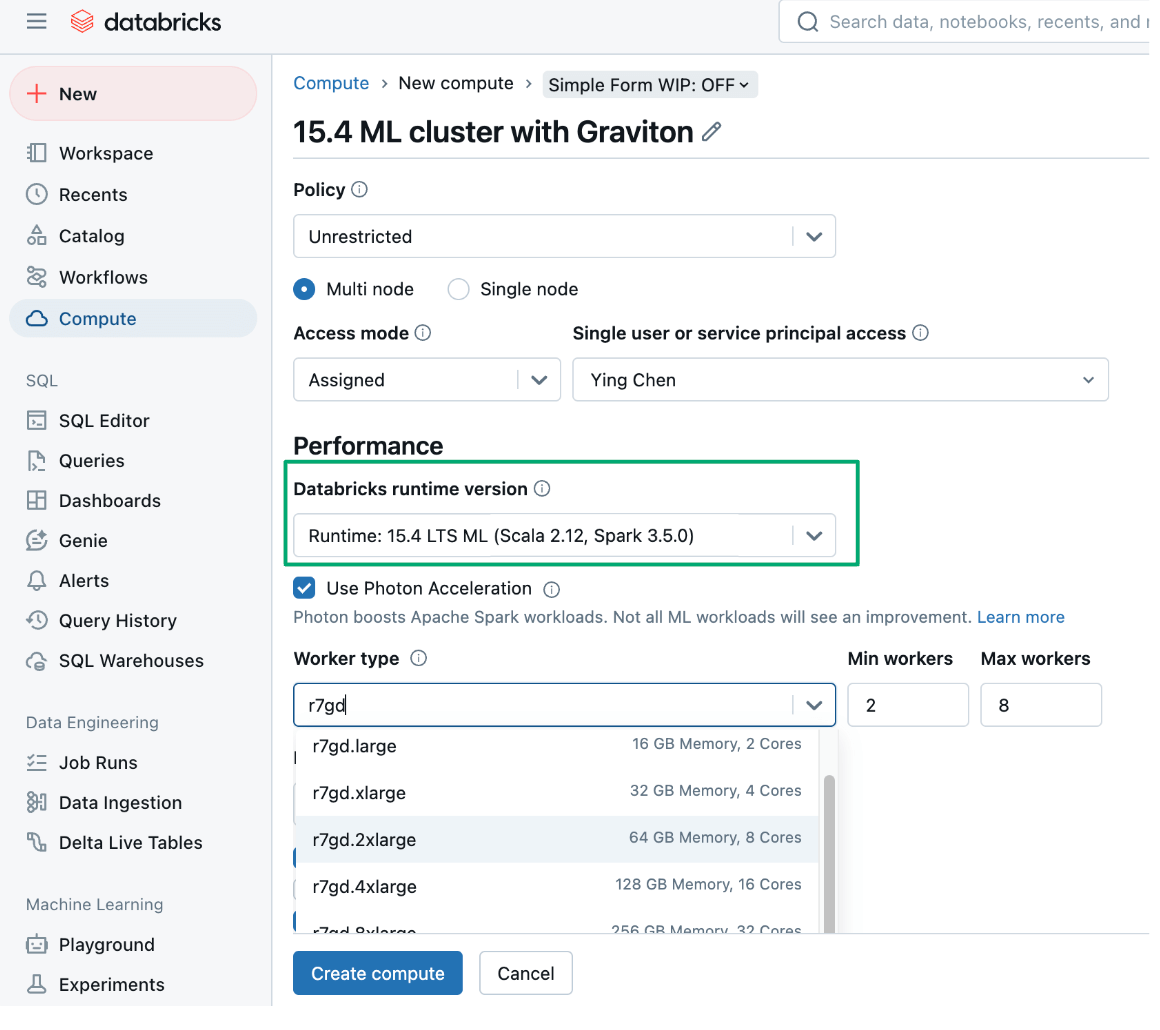Viewport: 1160px width, 1030px height.
Task: Open Genie from the sidebar
Action: pyautogui.click(x=83, y=540)
